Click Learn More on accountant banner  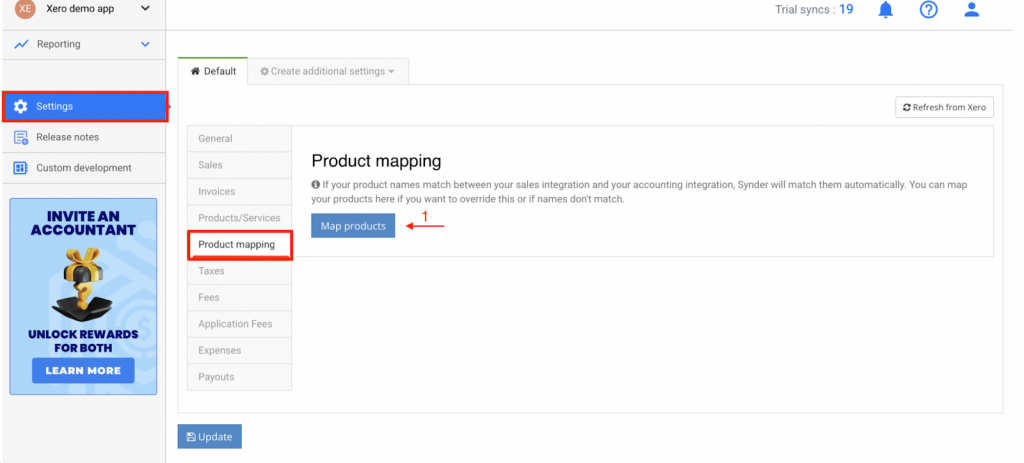[x=83, y=370]
